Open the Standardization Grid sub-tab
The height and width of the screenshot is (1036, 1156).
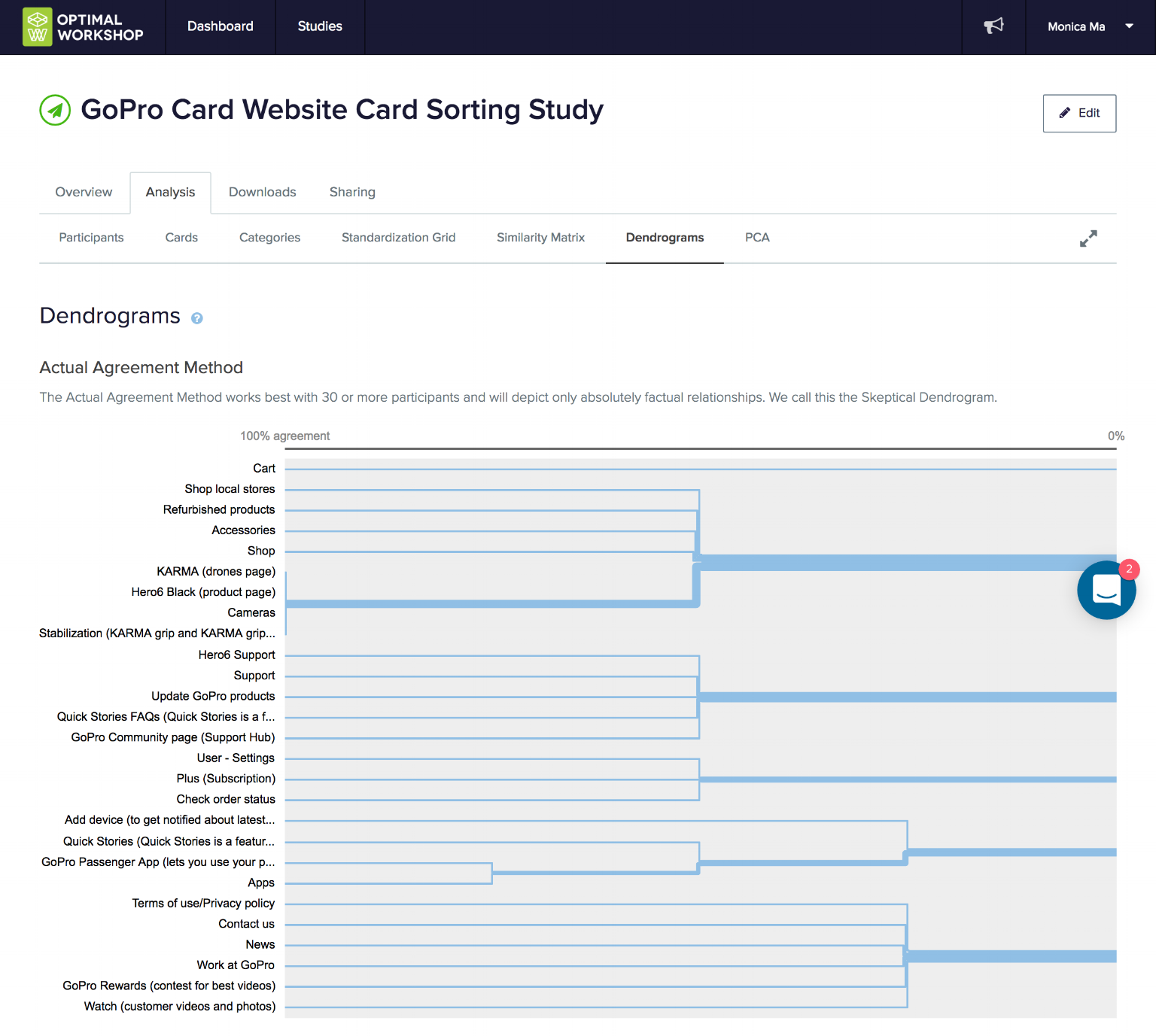398,238
